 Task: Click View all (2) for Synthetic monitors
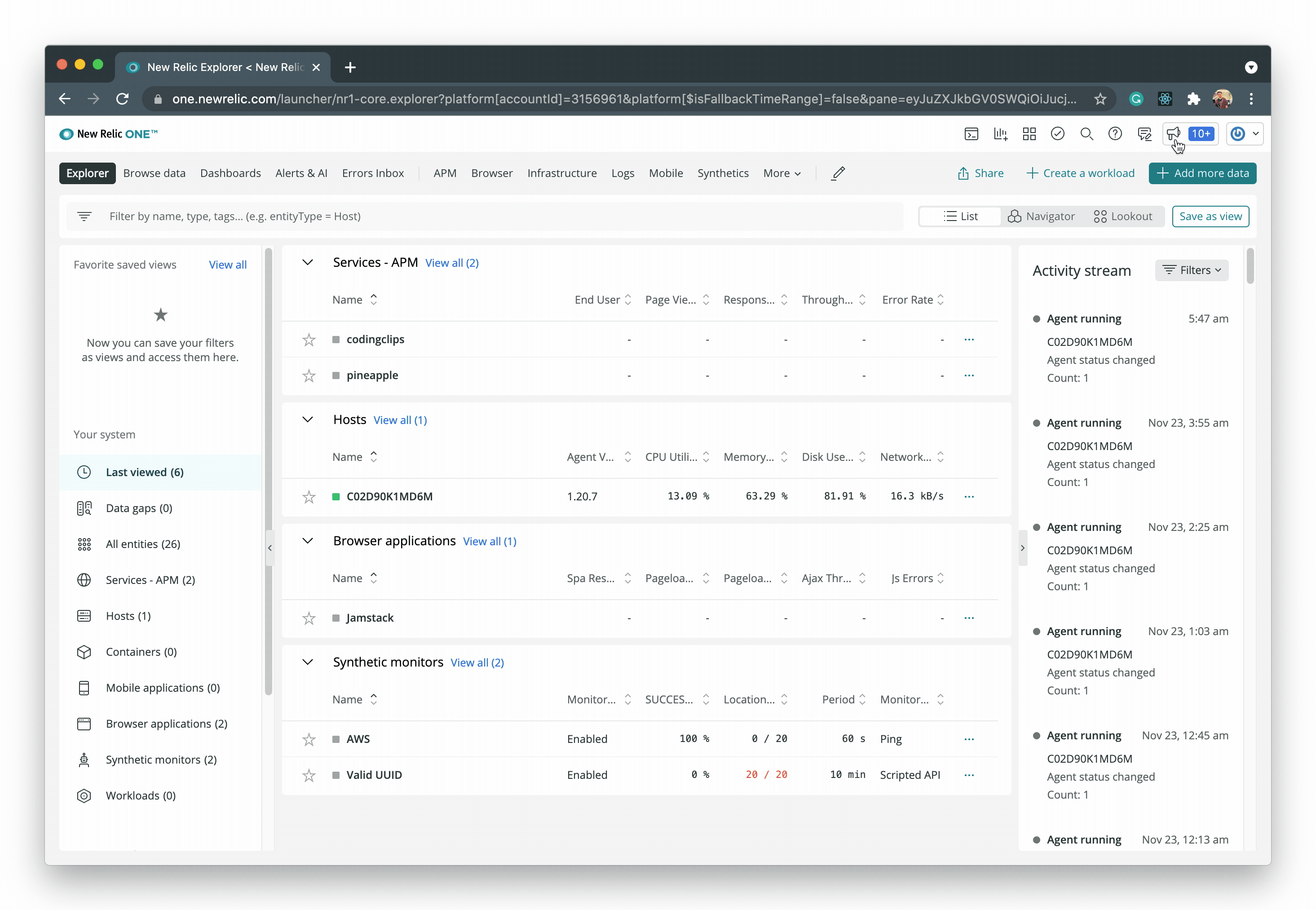[477, 663]
